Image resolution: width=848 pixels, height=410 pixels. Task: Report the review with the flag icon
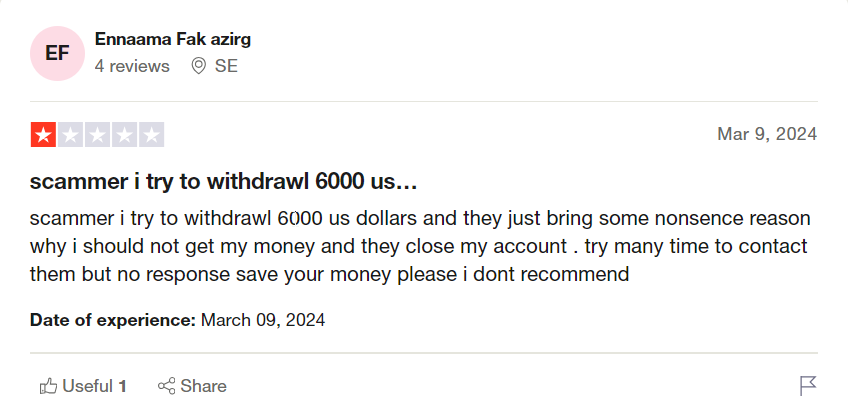pos(808,386)
